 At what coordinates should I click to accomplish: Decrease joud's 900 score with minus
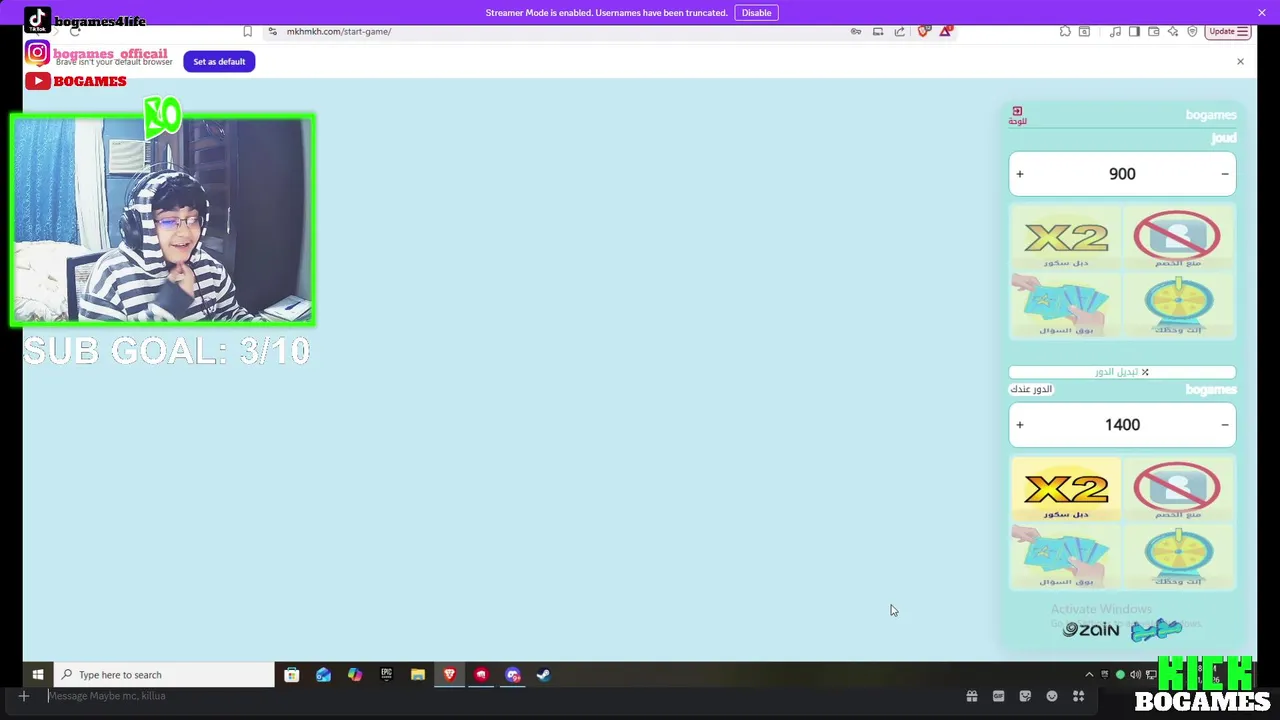(x=1224, y=174)
